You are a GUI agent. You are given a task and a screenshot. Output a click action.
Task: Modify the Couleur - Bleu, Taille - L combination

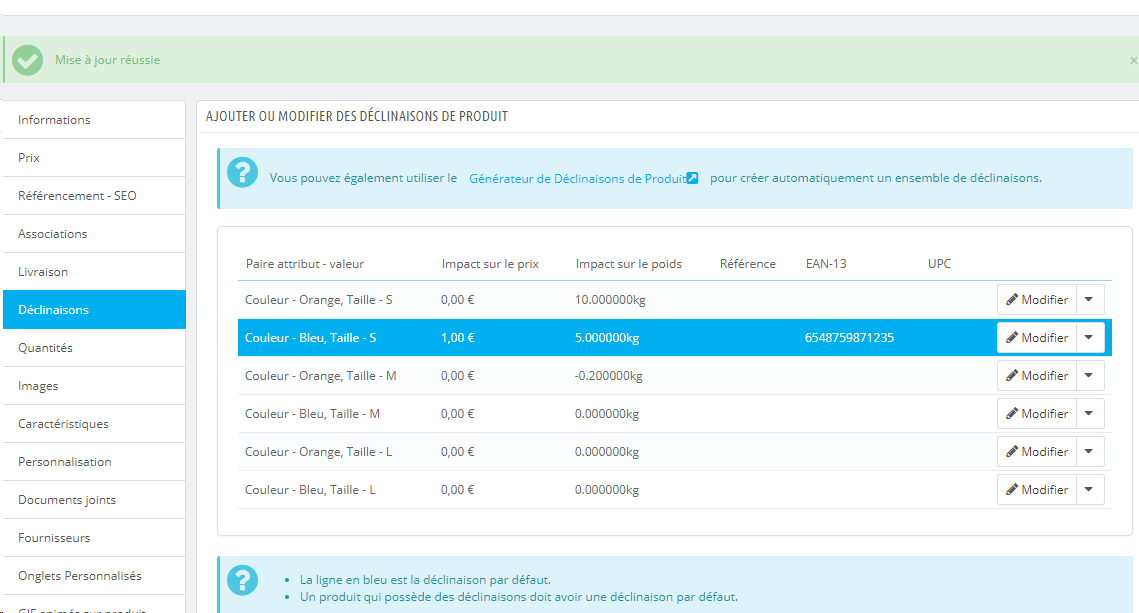(1036, 490)
